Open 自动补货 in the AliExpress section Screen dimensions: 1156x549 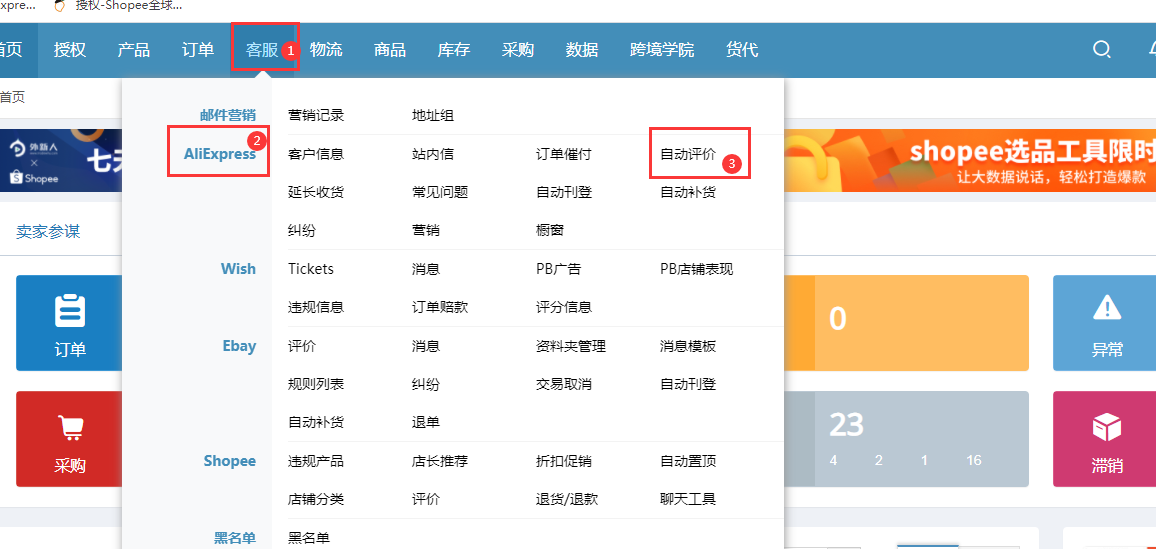pyautogui.click(x=688, y=192)
